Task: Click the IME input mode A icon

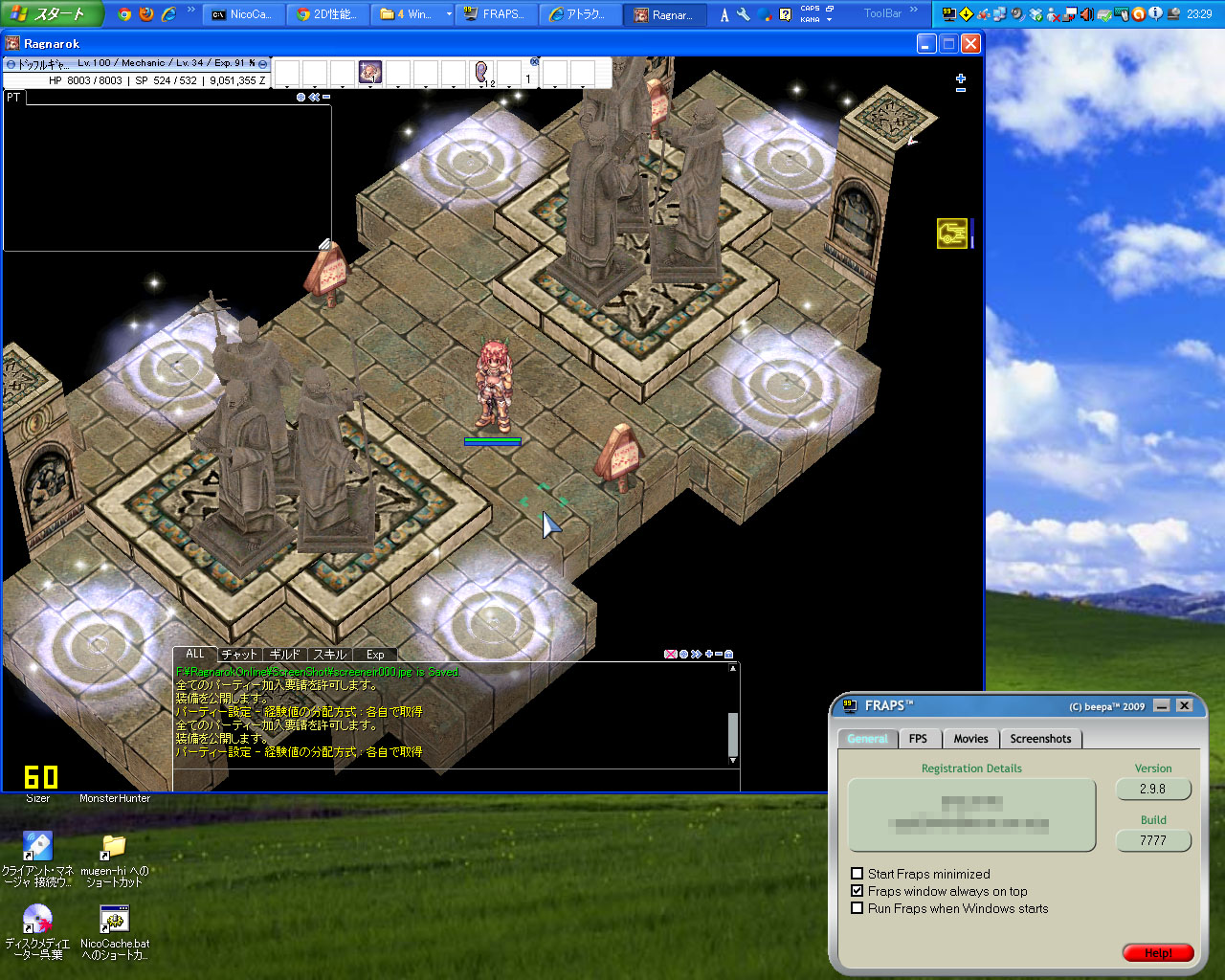Action: point(724,14)
